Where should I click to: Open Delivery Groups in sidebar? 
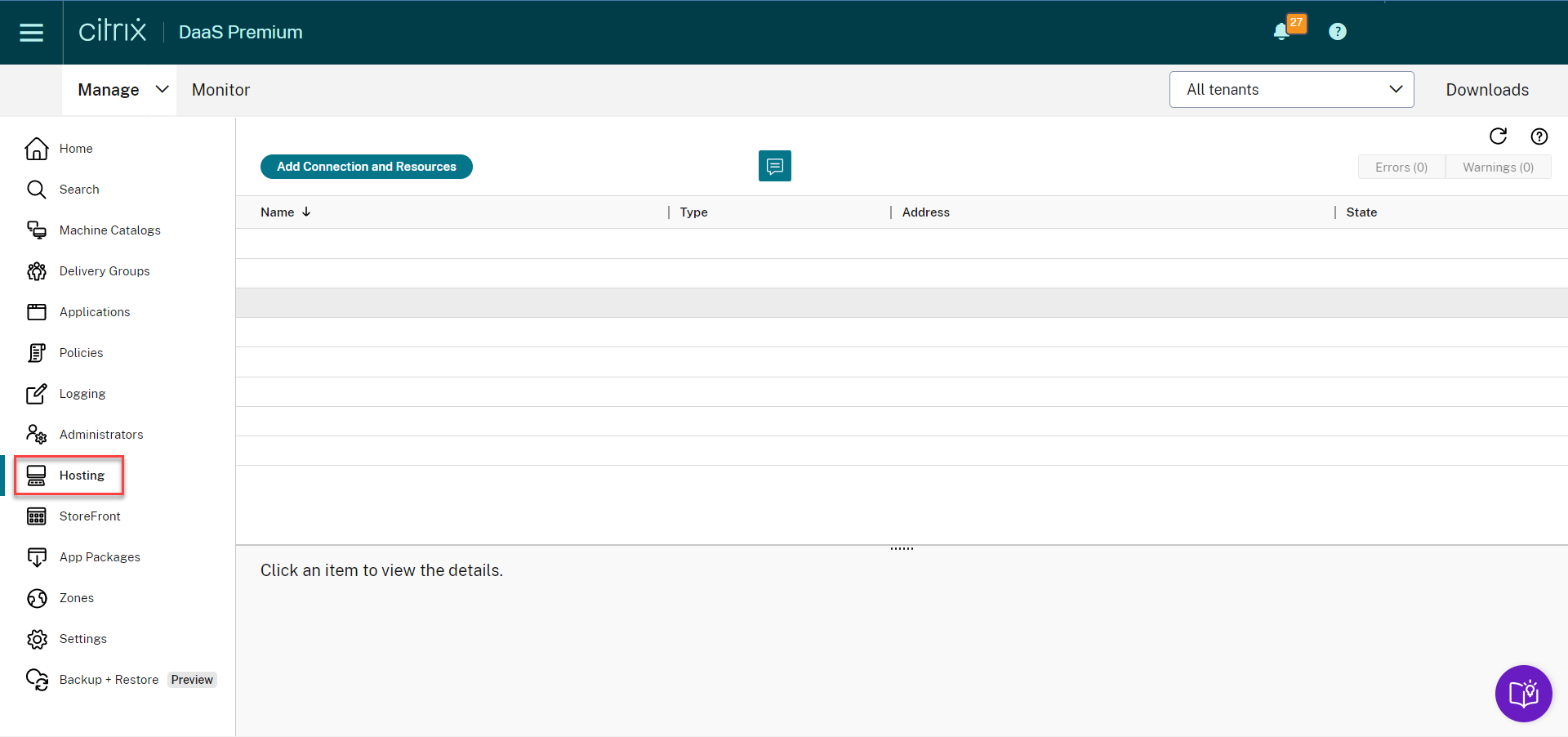tap(105, 271)
